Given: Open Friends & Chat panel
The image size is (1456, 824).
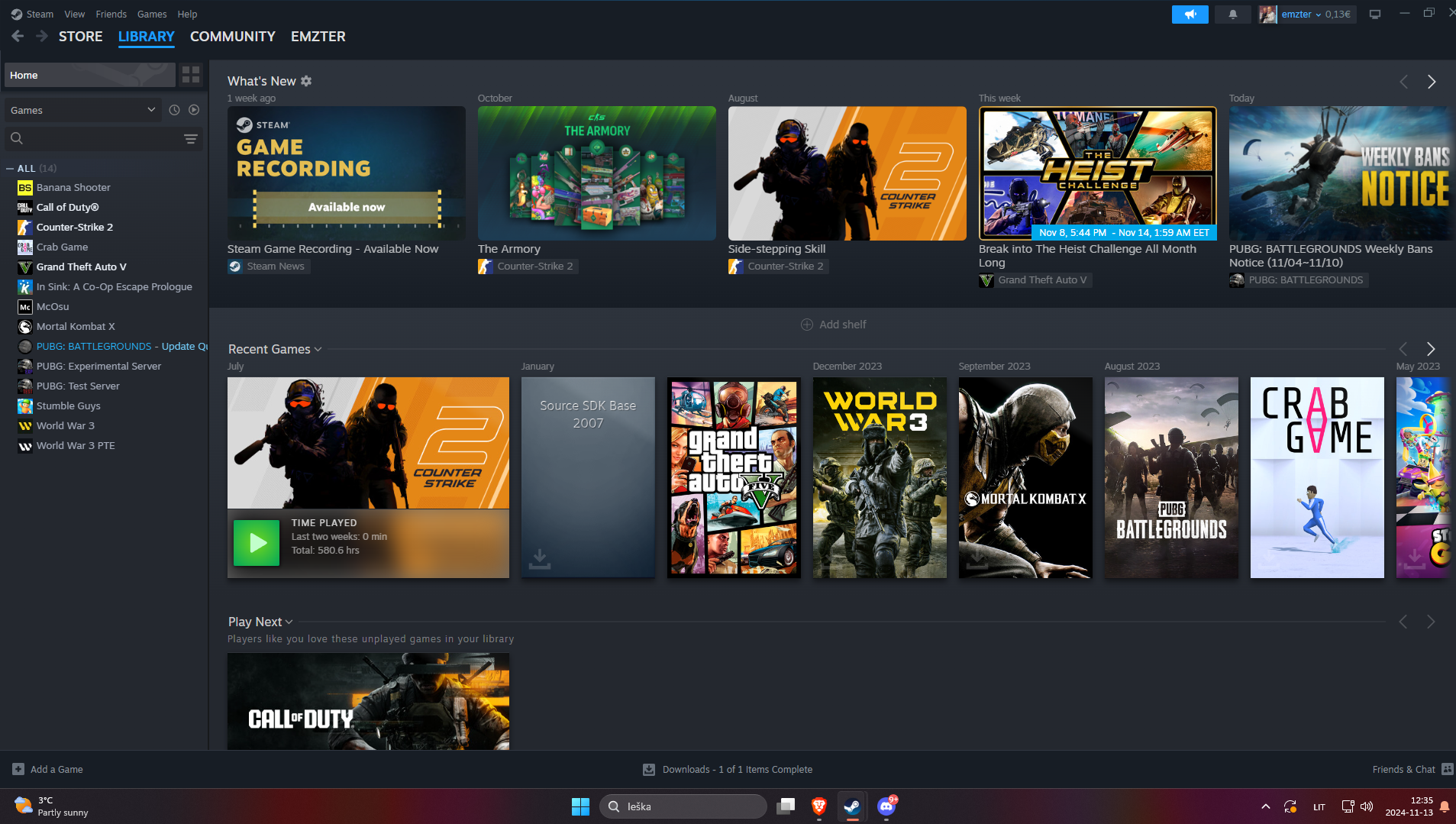Looking at the screenshot, I should pos(1412,769).
